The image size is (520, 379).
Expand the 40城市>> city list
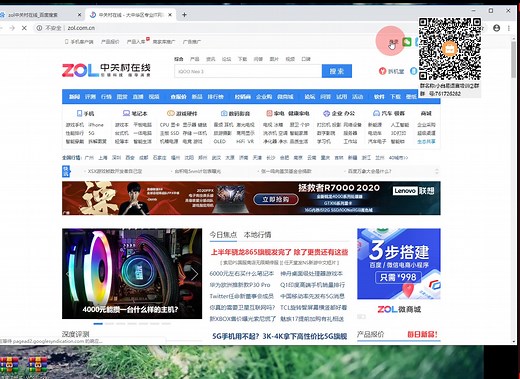398,158
